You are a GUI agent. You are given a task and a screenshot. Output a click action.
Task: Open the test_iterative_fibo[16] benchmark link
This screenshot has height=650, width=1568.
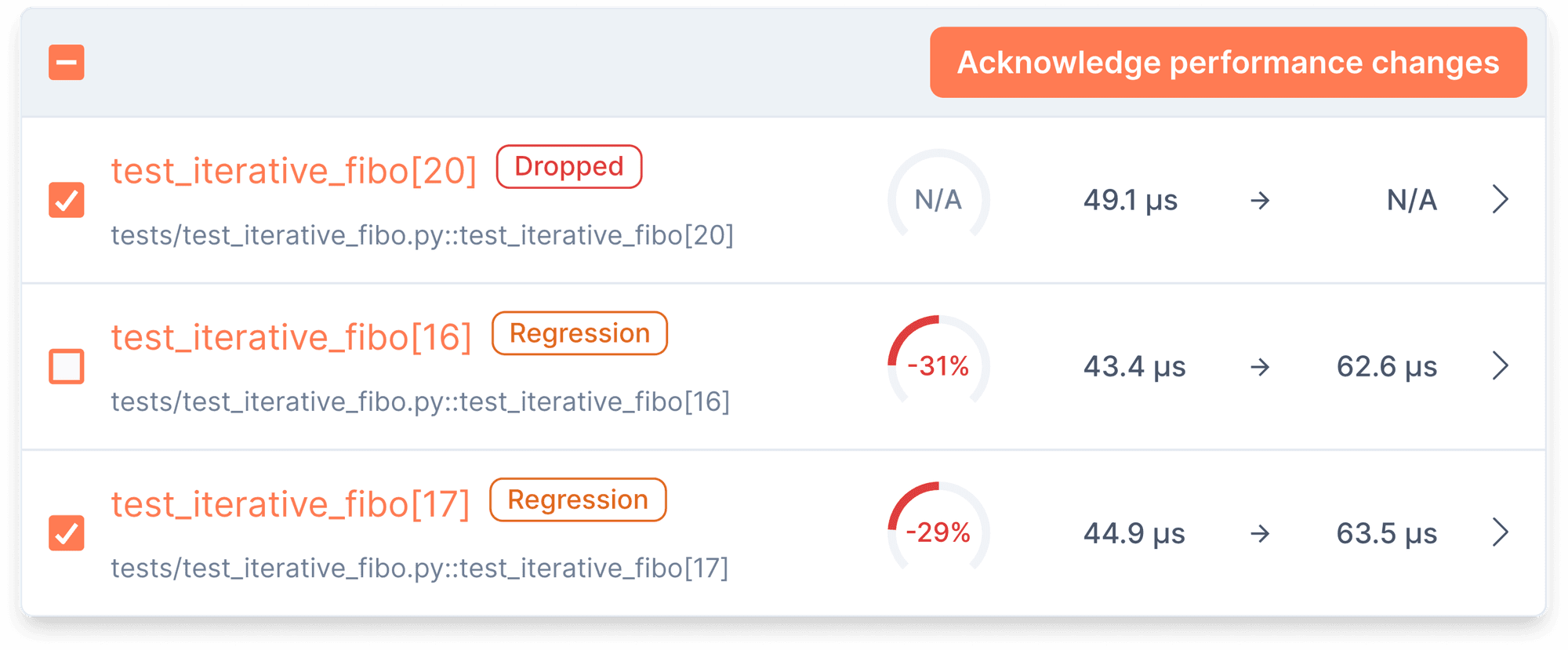[290, 336]
